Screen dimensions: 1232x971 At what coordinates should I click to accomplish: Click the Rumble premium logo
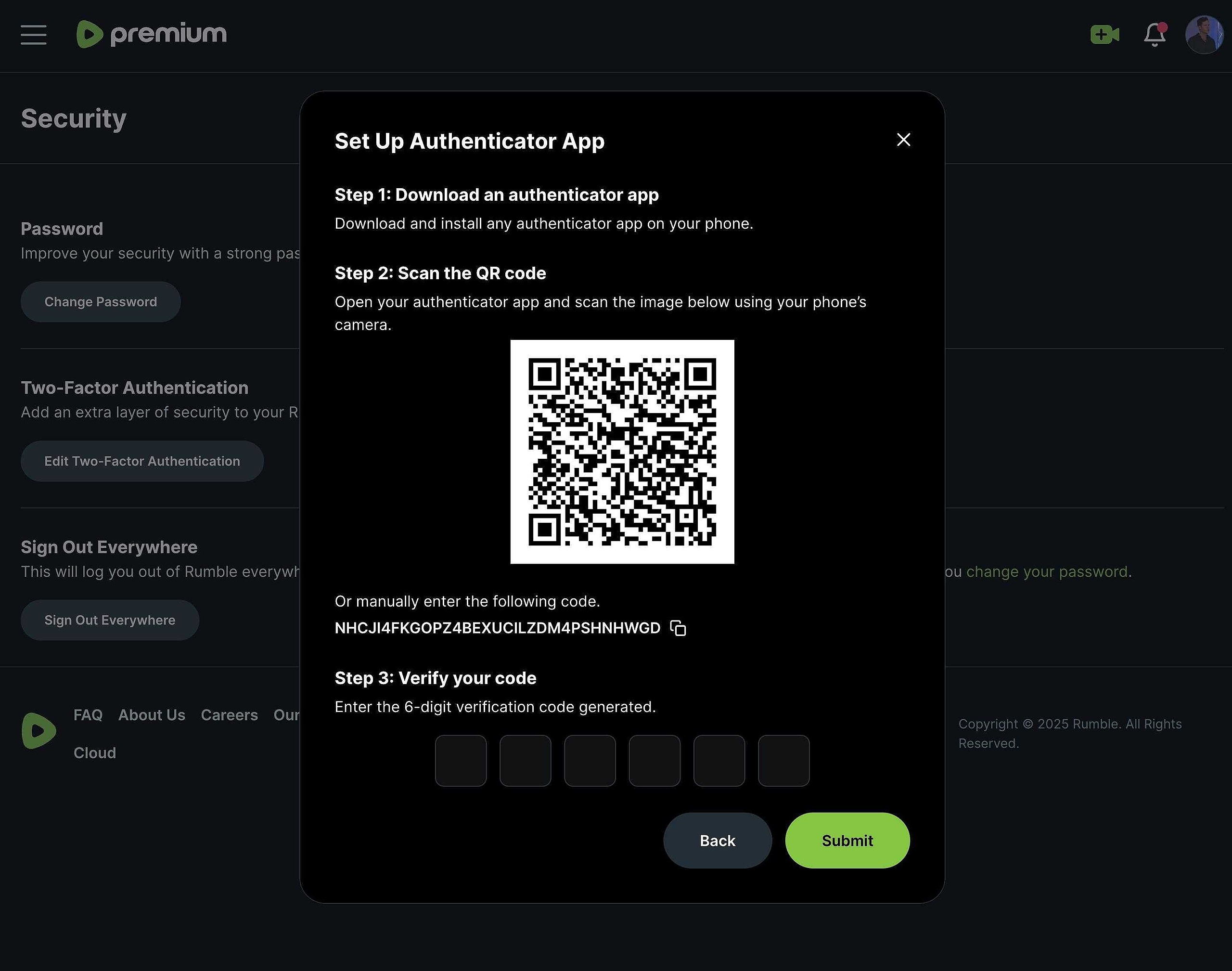click(x=151, y=35)
